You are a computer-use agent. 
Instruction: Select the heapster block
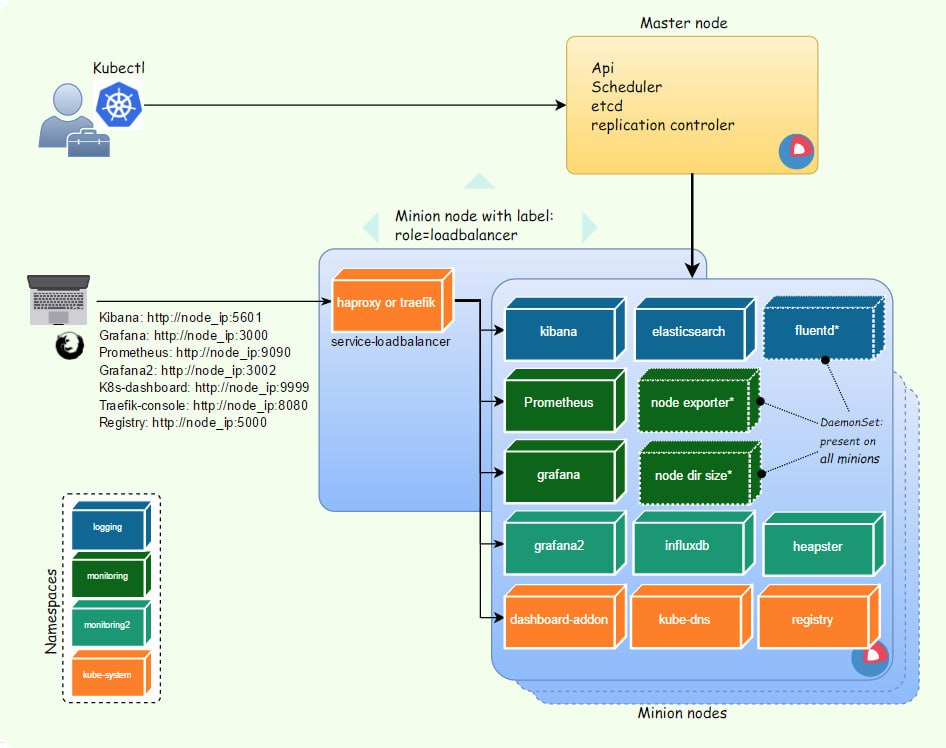(x=824, y=544)
